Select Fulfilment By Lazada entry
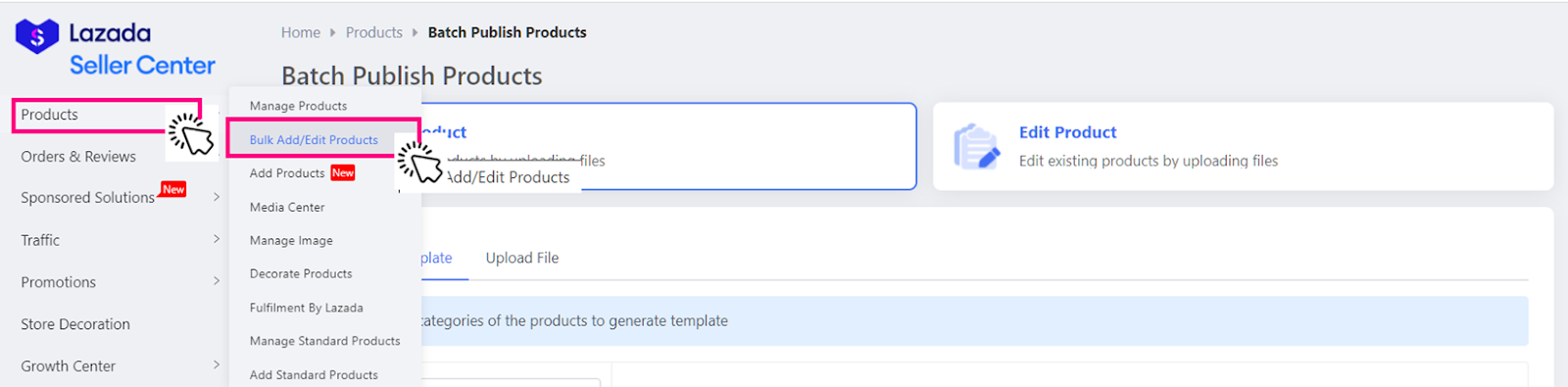Viewport: 1568px width, 387px height. [306, 308]
